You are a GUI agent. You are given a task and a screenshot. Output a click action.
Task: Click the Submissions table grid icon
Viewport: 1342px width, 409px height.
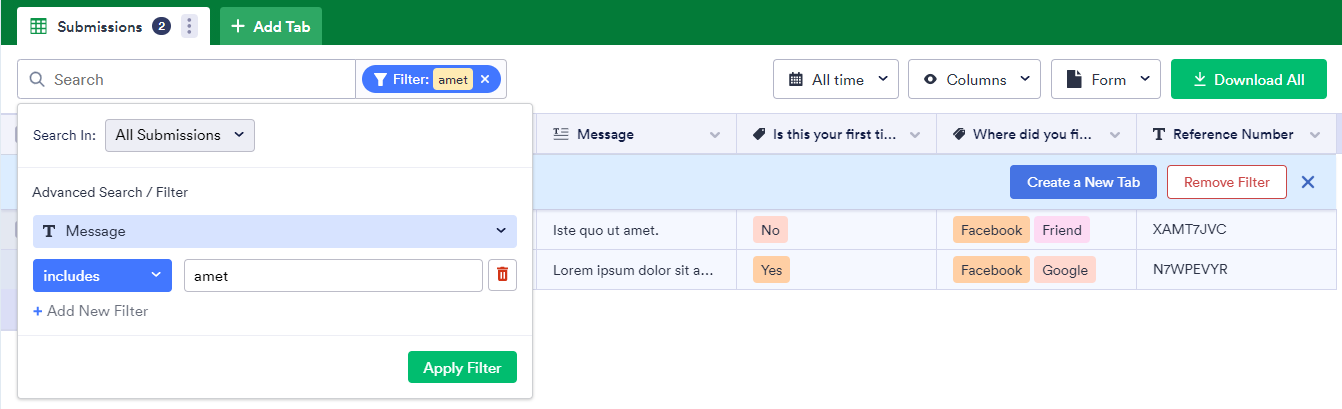click(x=39, y=27)
